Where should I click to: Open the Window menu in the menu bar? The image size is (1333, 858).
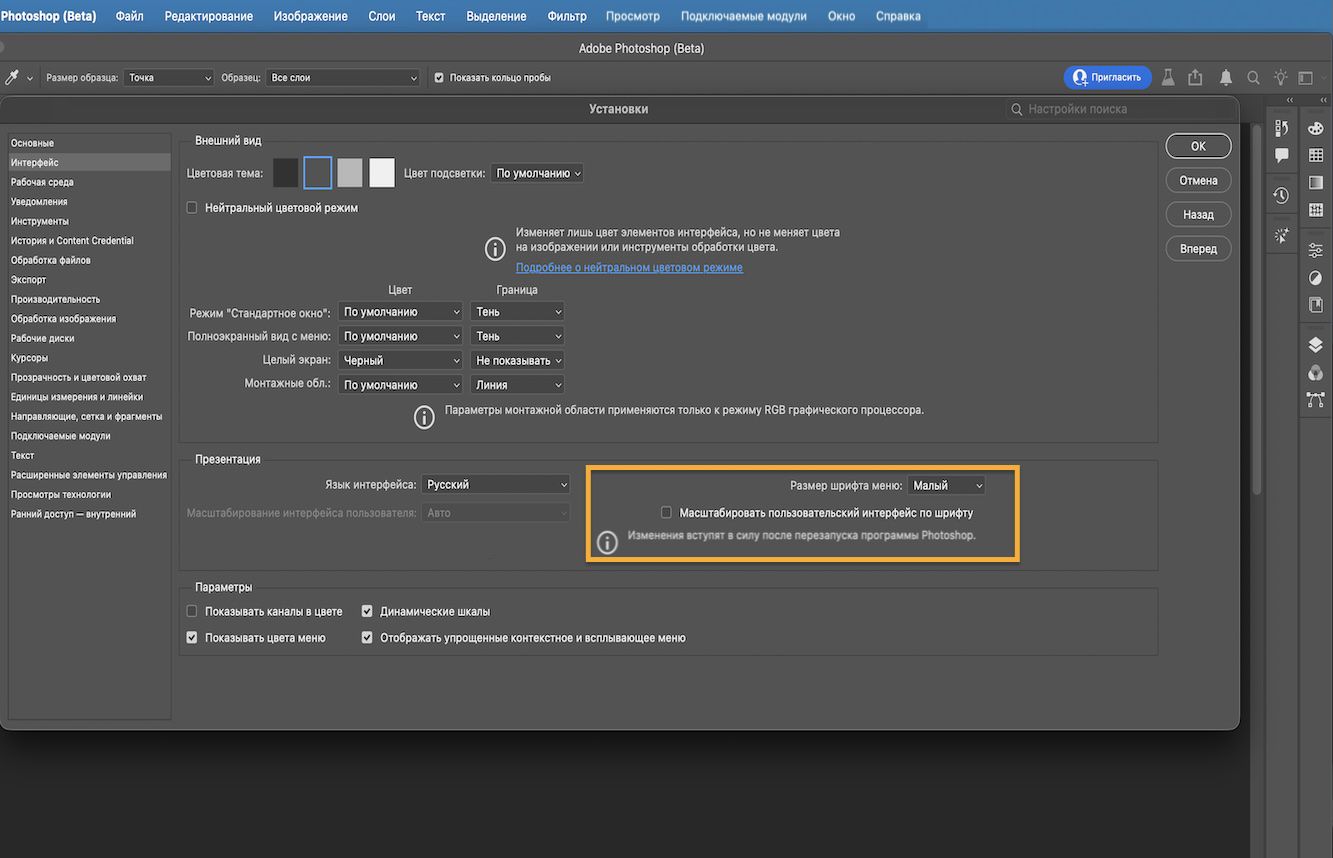841,15
